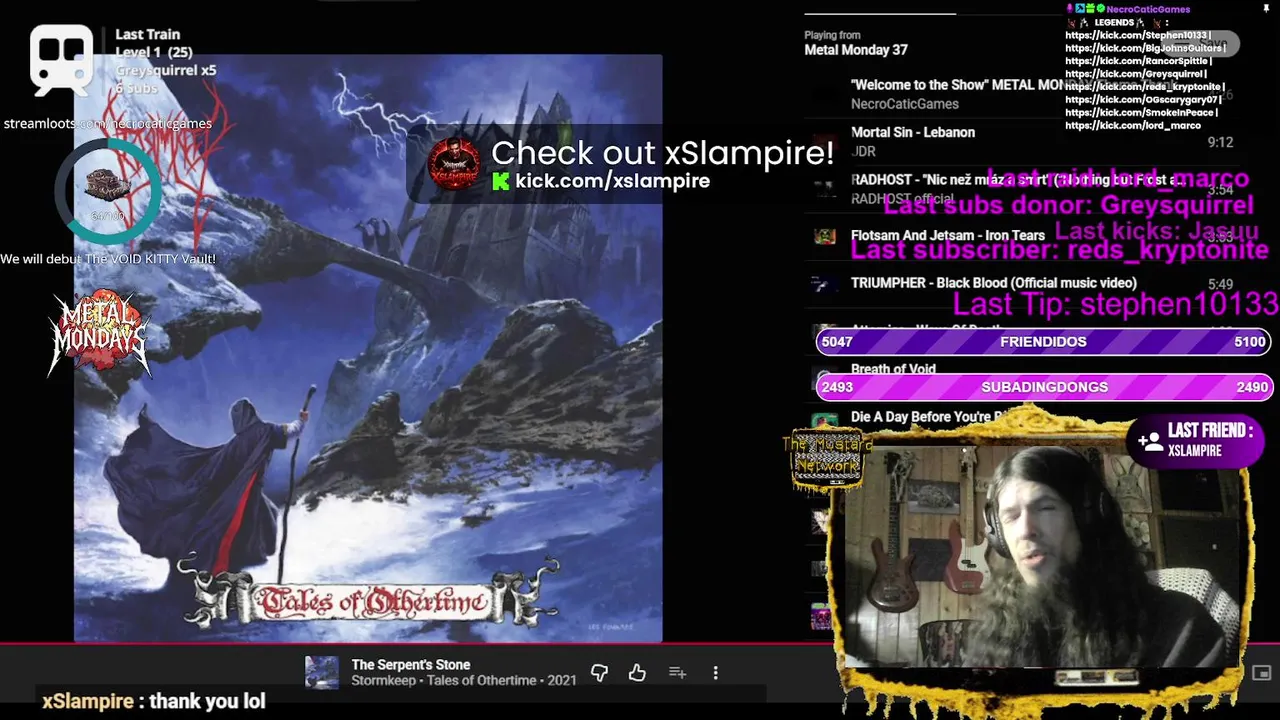Click the Flotsam And Jetsam track thumbnail
This screenshot has width=1280, height=720.
[824, 236]
